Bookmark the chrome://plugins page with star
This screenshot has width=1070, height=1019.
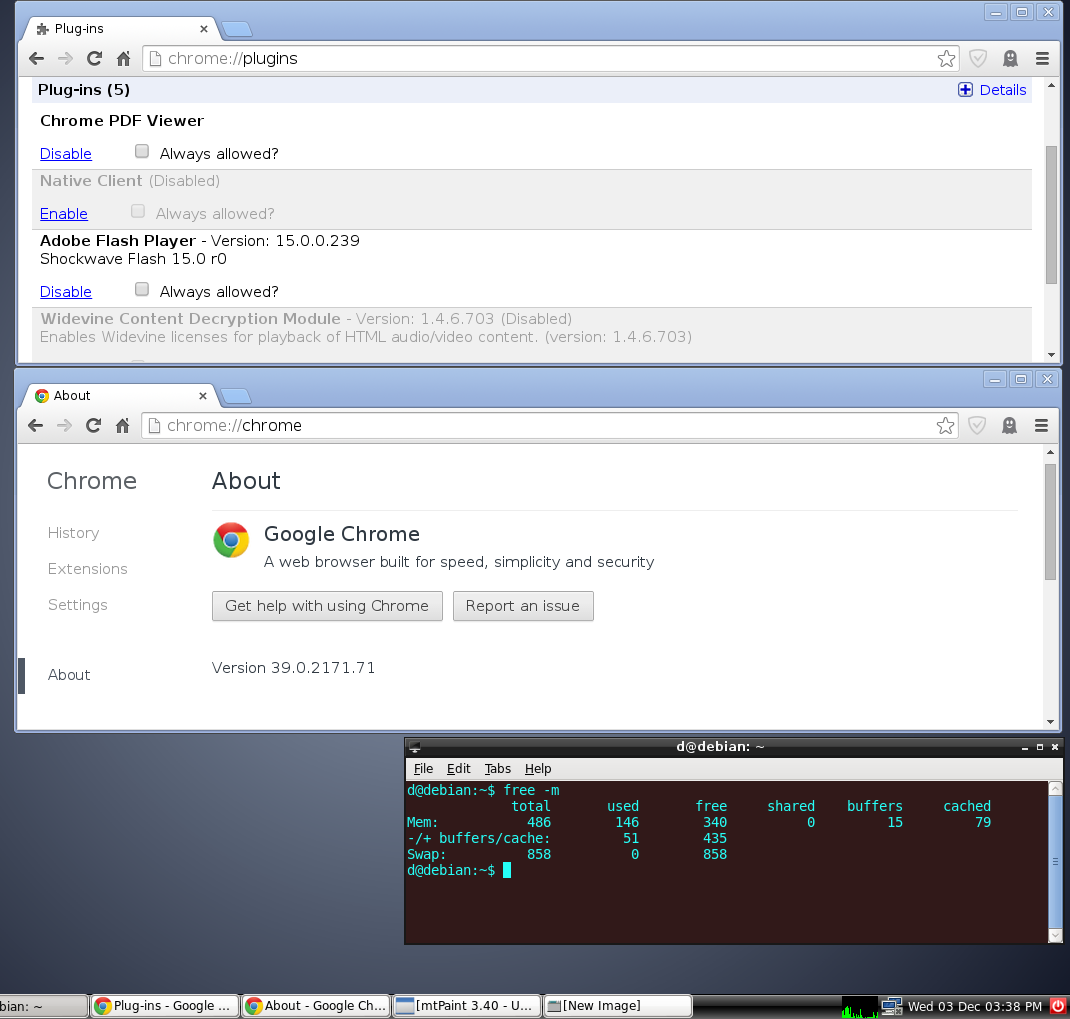tap(946, 59)
